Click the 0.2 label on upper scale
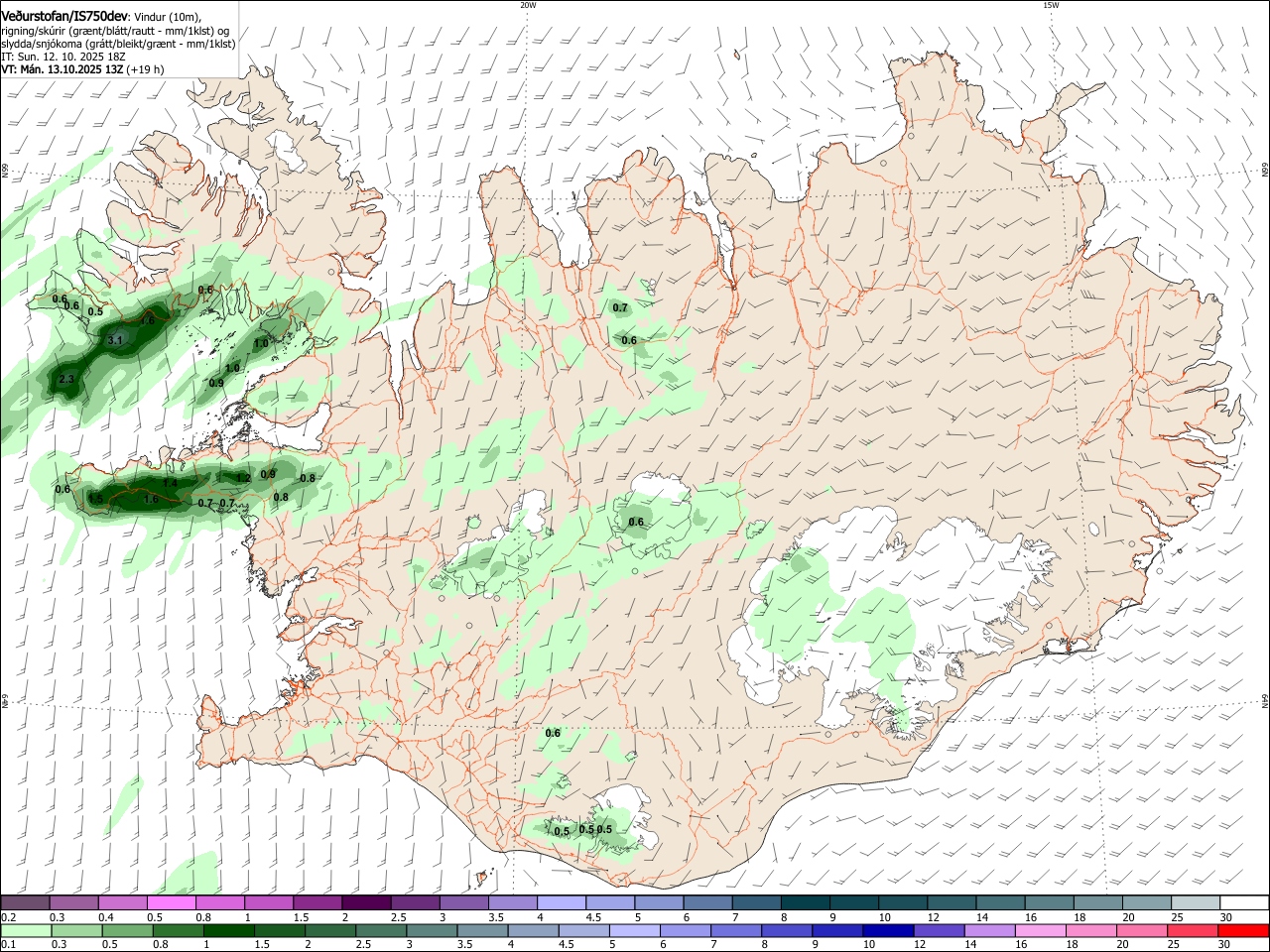The image size is (1270, 952). point(8,917)
